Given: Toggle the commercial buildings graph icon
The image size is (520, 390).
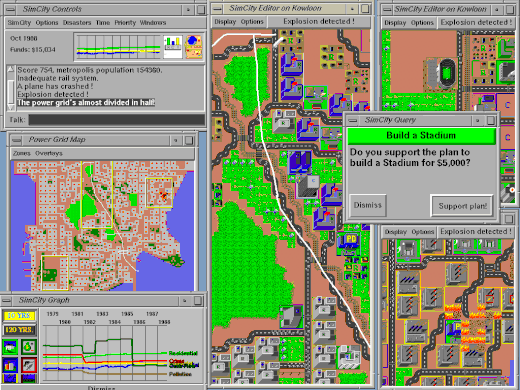Looking at the screenshot, I should pyautogui.click(x=10, y=365).
